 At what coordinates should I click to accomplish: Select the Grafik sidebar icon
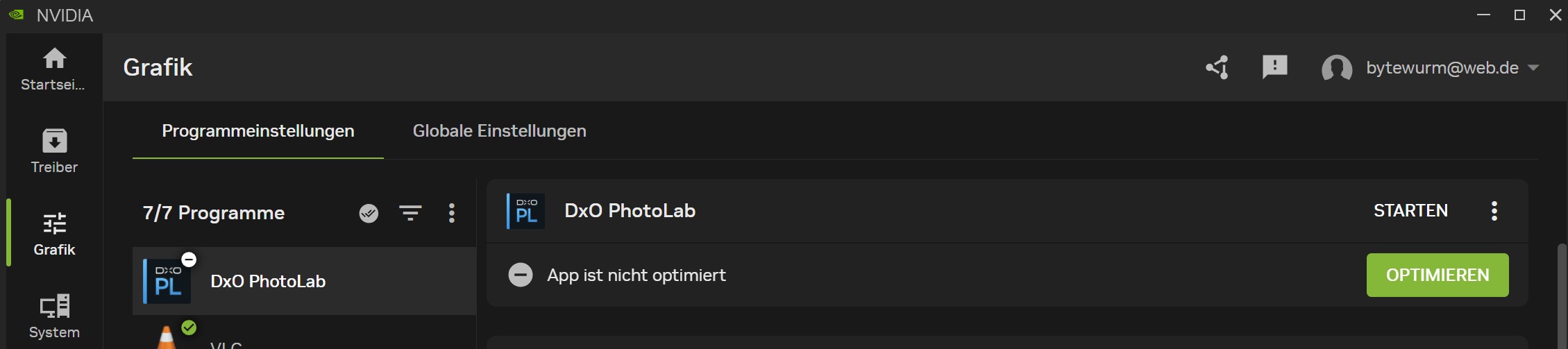tap(54, 224)
